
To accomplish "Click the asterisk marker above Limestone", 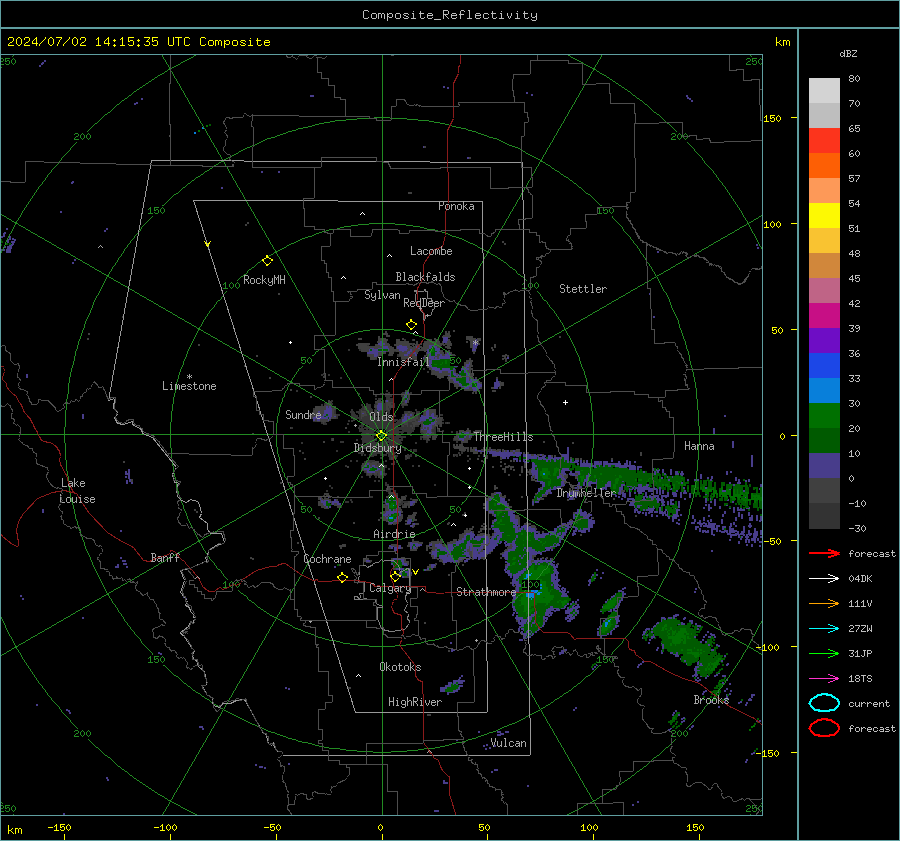I will [x=189, y=377].
